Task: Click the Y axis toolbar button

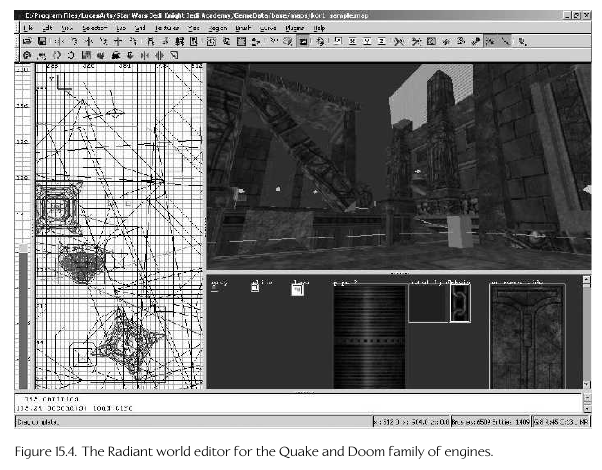Action: [369, 42]
